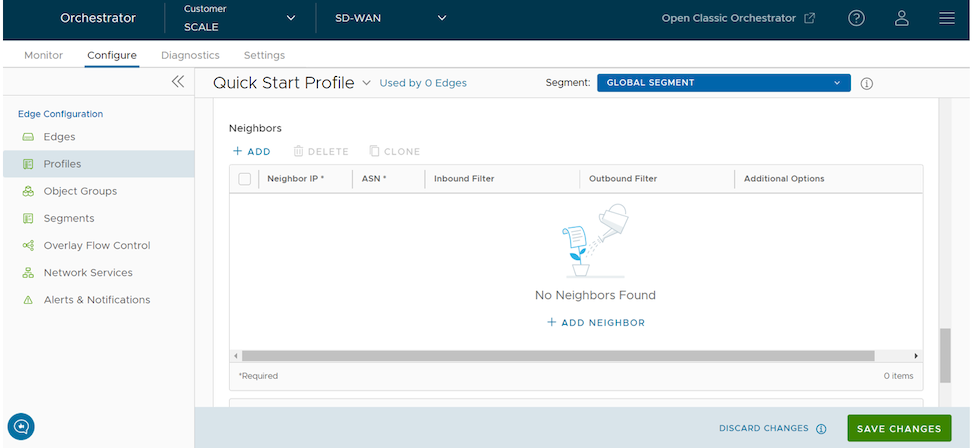Screen dimensions: 972x448
Task: Switch to the Diagnostics tab
Action: point(190,55)
